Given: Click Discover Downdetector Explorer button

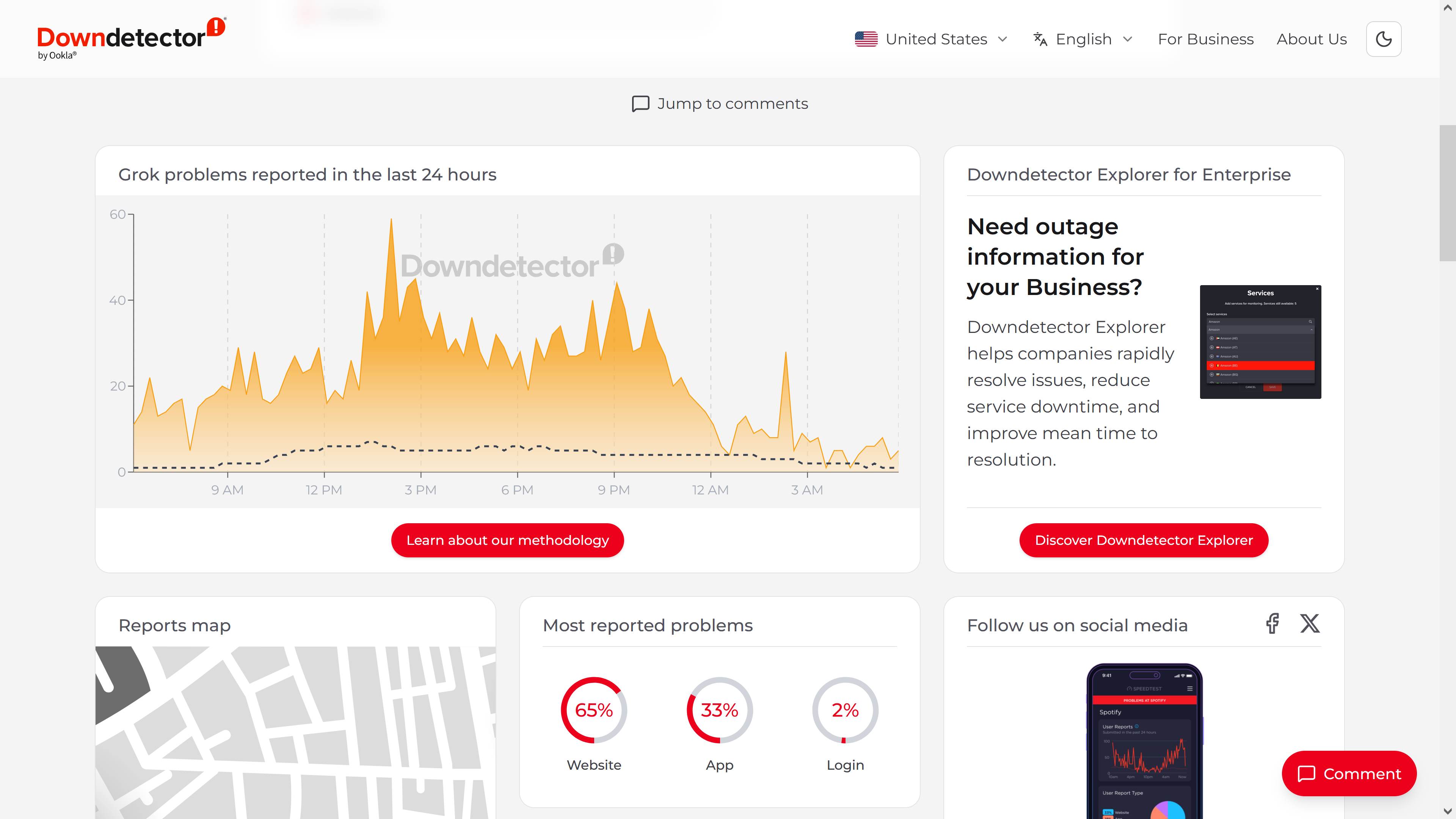Looking at the screenshot, I should pos(1144,540).
